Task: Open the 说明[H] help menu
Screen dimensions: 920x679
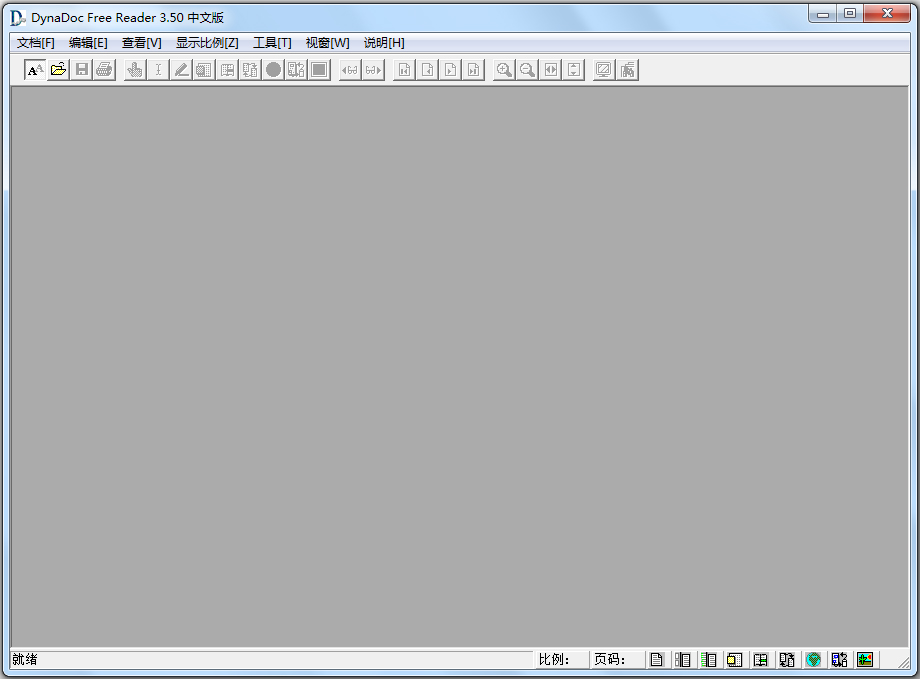Action: click(x=384, y=43)
